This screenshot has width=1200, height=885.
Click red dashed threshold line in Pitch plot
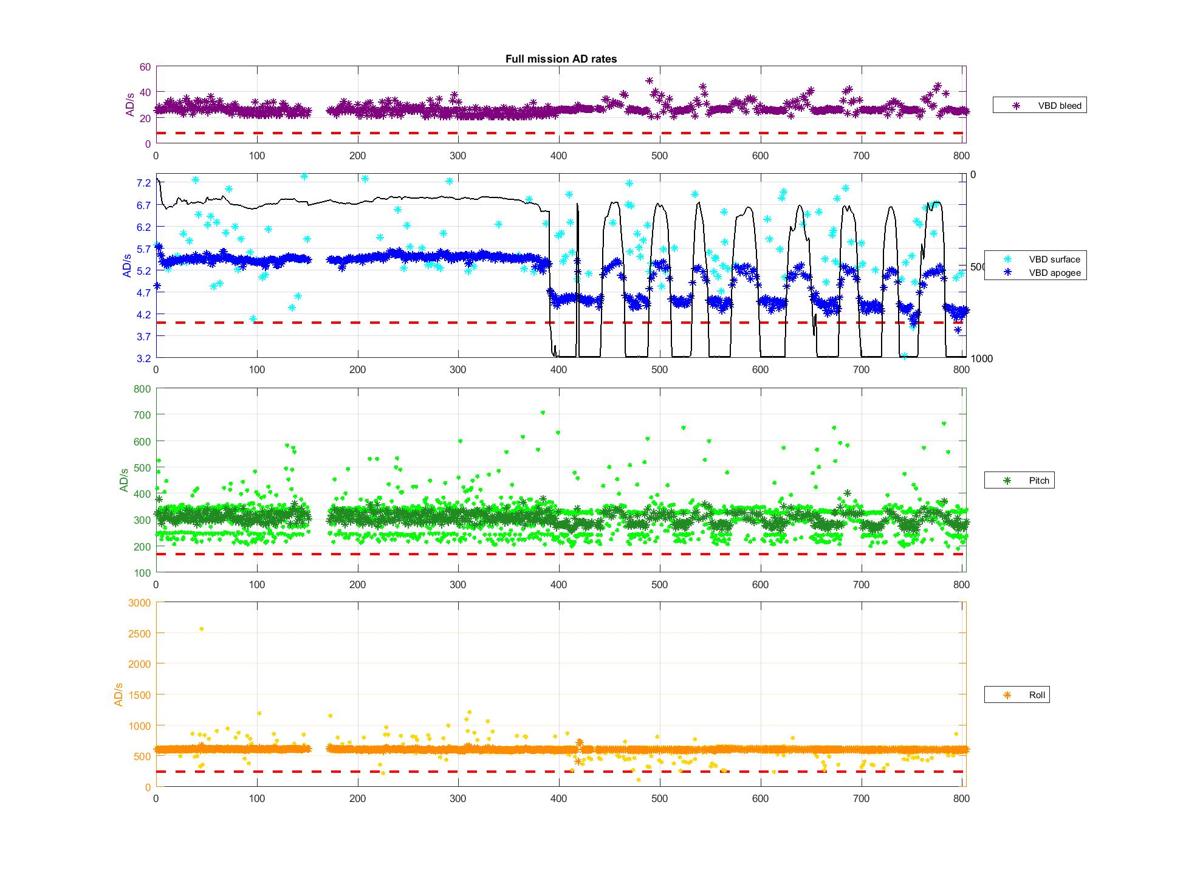coord(560,554)
